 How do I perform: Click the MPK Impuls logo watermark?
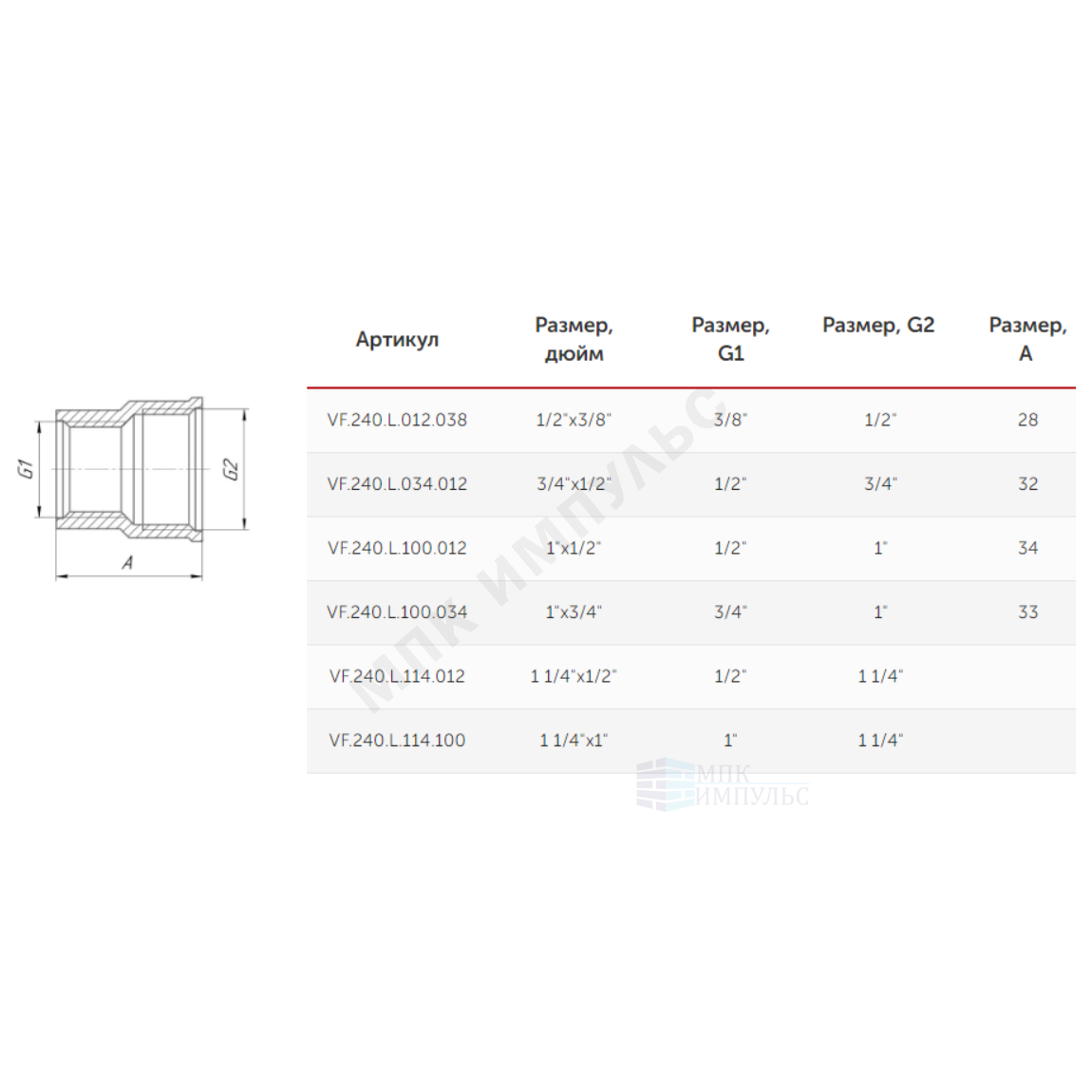pyautogui.click(x=723, y=785)
